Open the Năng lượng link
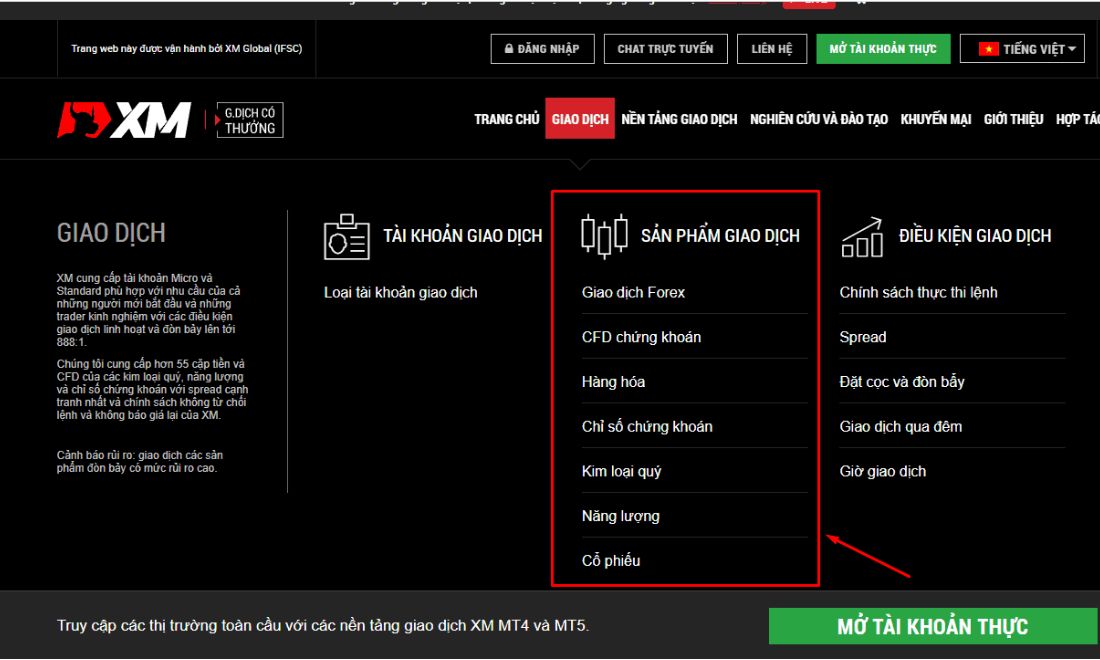Viewport: 1100px width, 660px height. pyautogui.click(x=621, y=516)
